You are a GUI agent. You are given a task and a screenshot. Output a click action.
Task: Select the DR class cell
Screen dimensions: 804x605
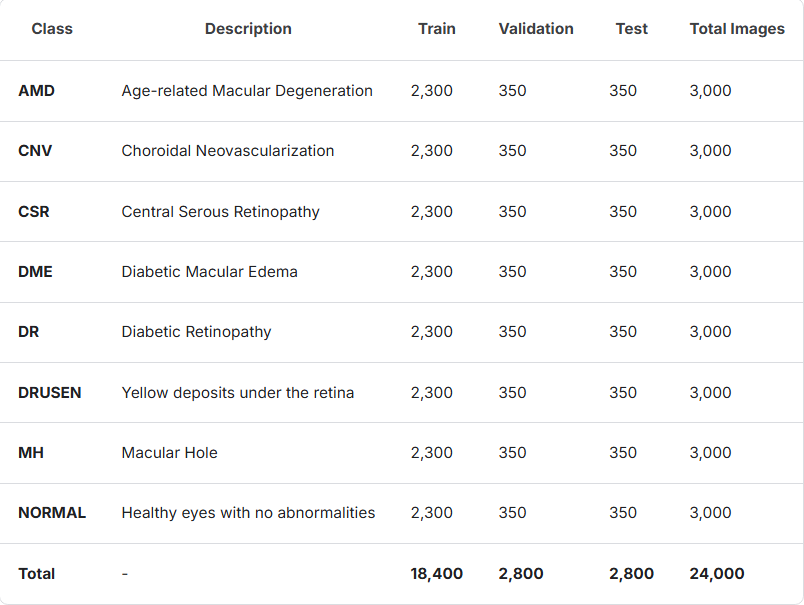click(x=29, y=332)
